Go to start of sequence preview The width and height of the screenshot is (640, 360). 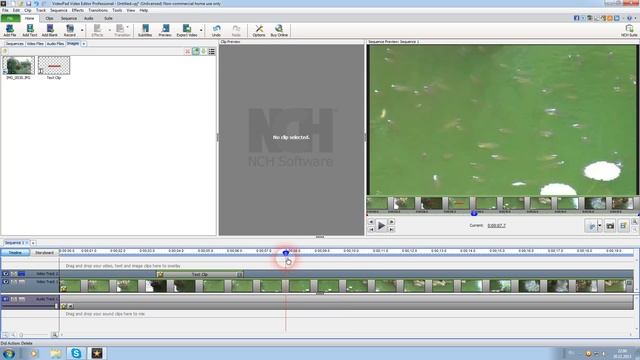371,229
